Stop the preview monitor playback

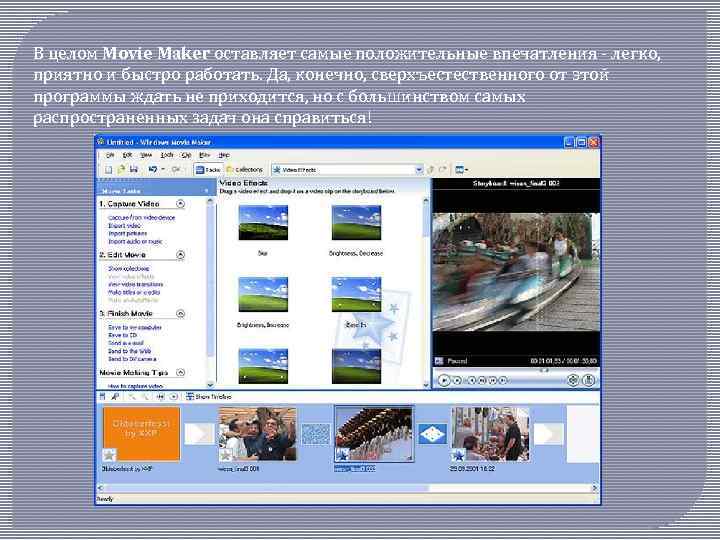457,380
